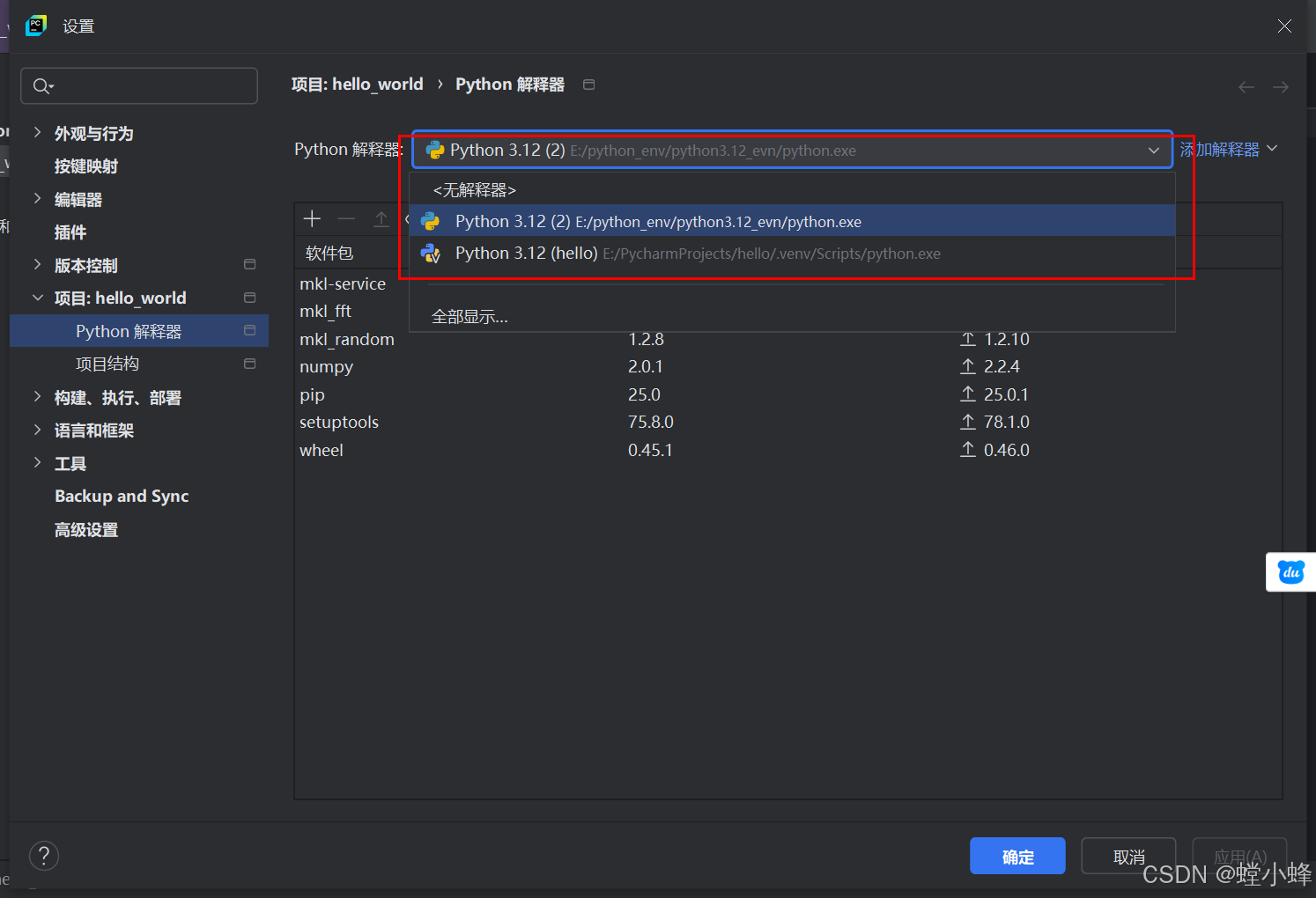The height and width of the screenshot is (898, 1316).
Task: Click upgrade arrow icon for setuptools 78.1.0
Action: click(x=968, y=422)
